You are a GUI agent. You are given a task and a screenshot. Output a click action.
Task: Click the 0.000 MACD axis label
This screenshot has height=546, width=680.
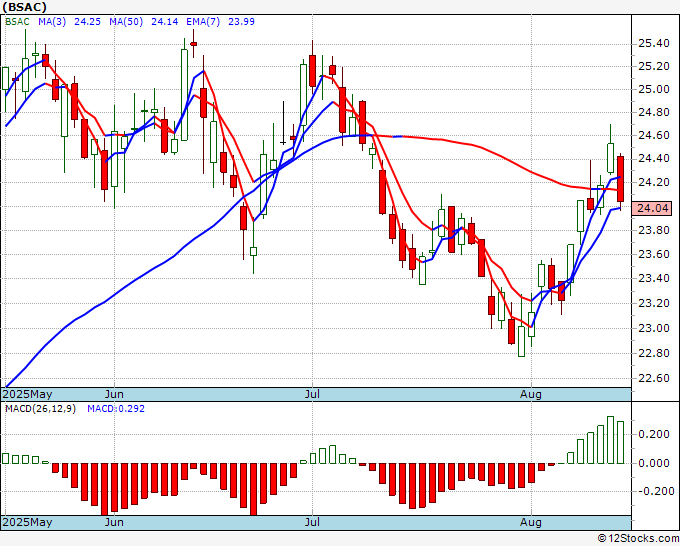pyautogui.click(x=654, y=463)
